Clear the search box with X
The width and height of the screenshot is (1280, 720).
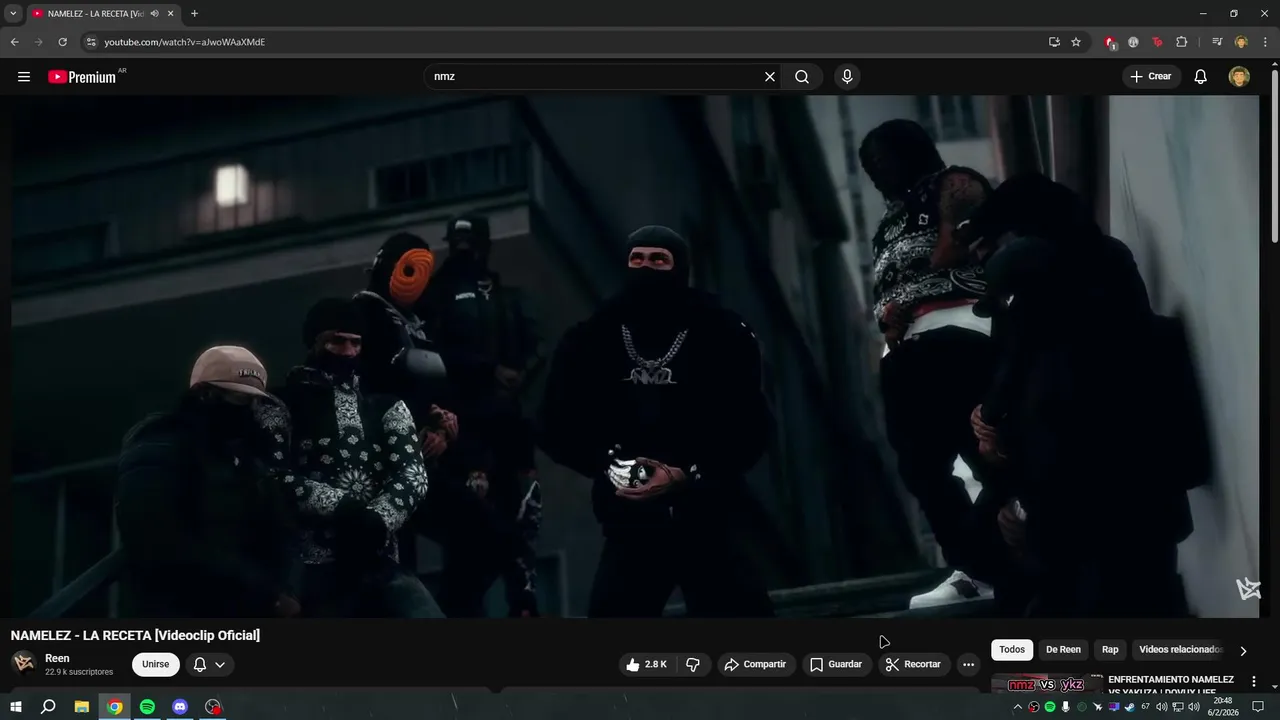770,77
